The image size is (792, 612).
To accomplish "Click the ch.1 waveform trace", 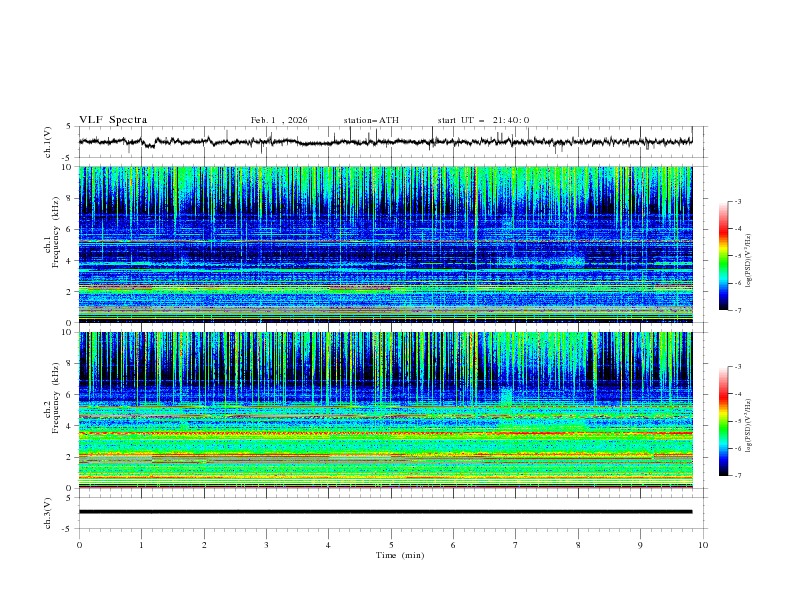I will click(x=385, y=141).
